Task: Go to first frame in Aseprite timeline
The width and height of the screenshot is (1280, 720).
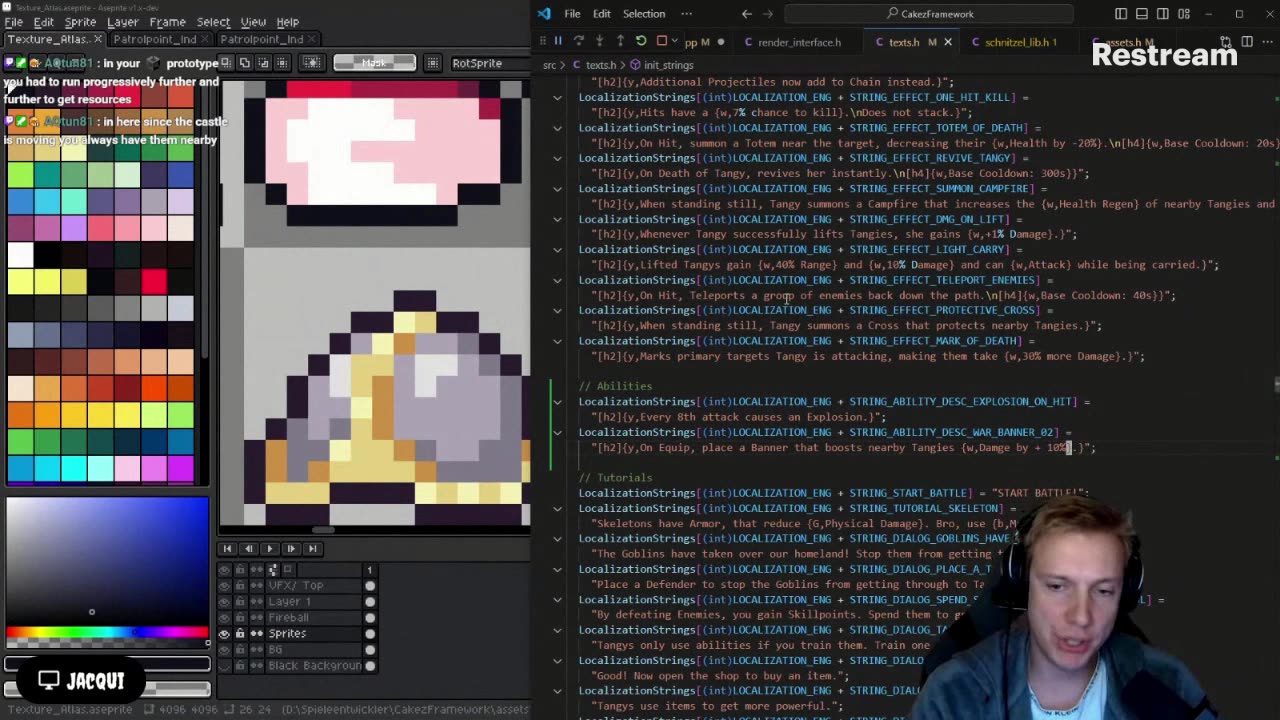Action: 227,548
